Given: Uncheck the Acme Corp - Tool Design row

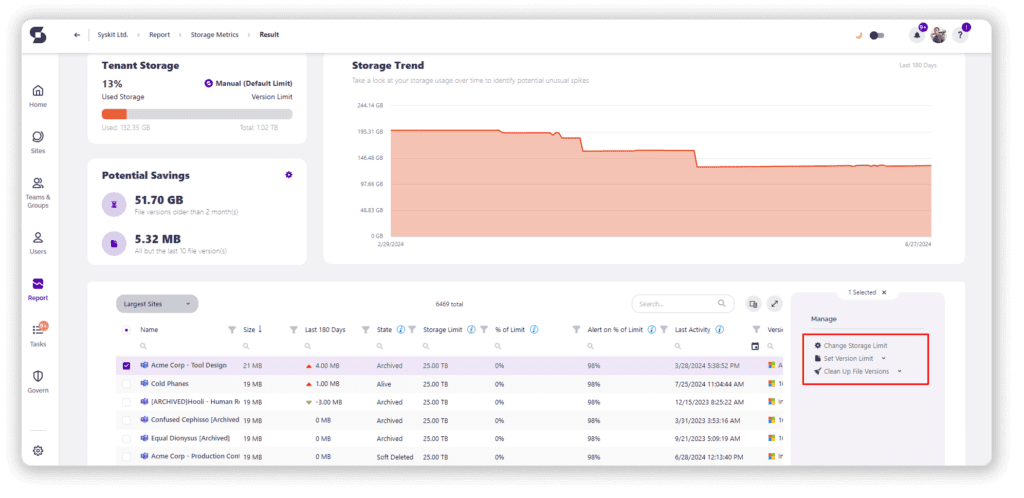Looking at the screenshot, I should tap(126, 366).
